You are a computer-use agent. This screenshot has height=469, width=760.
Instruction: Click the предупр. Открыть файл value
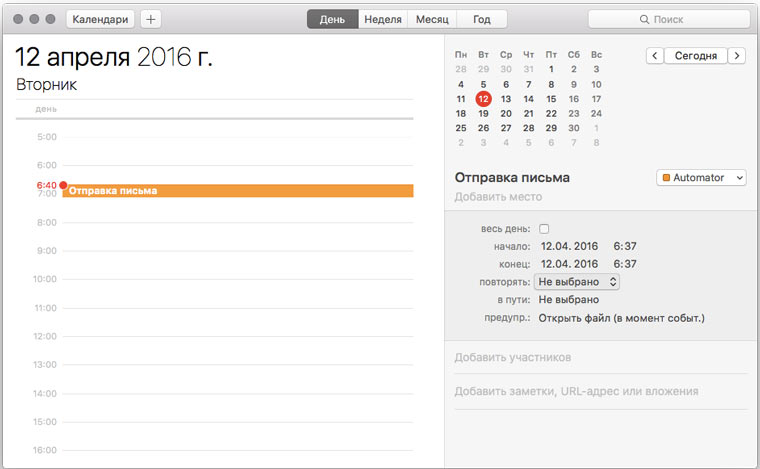[621, 318]
